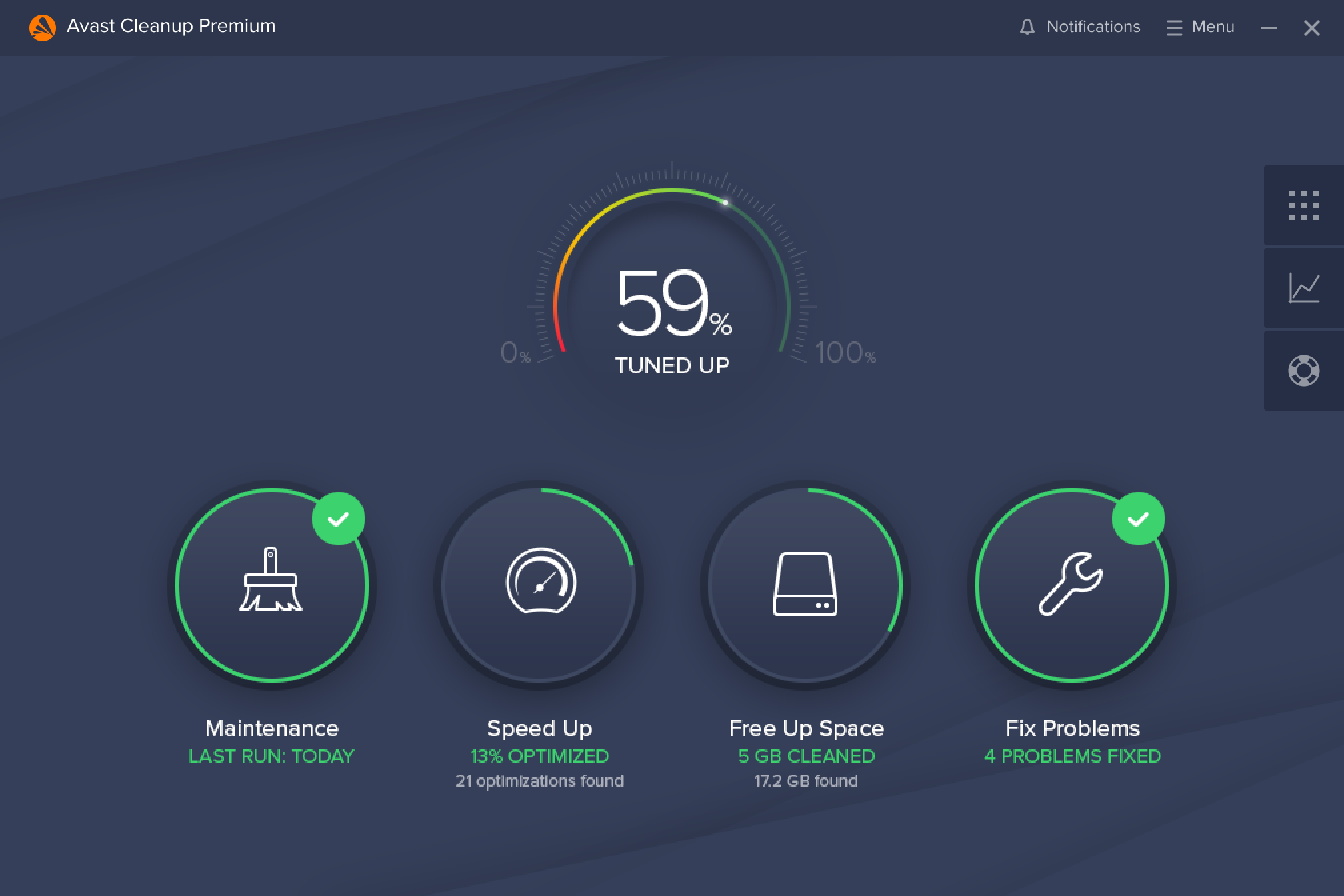Click '17.2 GB found' text

click(x=806, y=781)
